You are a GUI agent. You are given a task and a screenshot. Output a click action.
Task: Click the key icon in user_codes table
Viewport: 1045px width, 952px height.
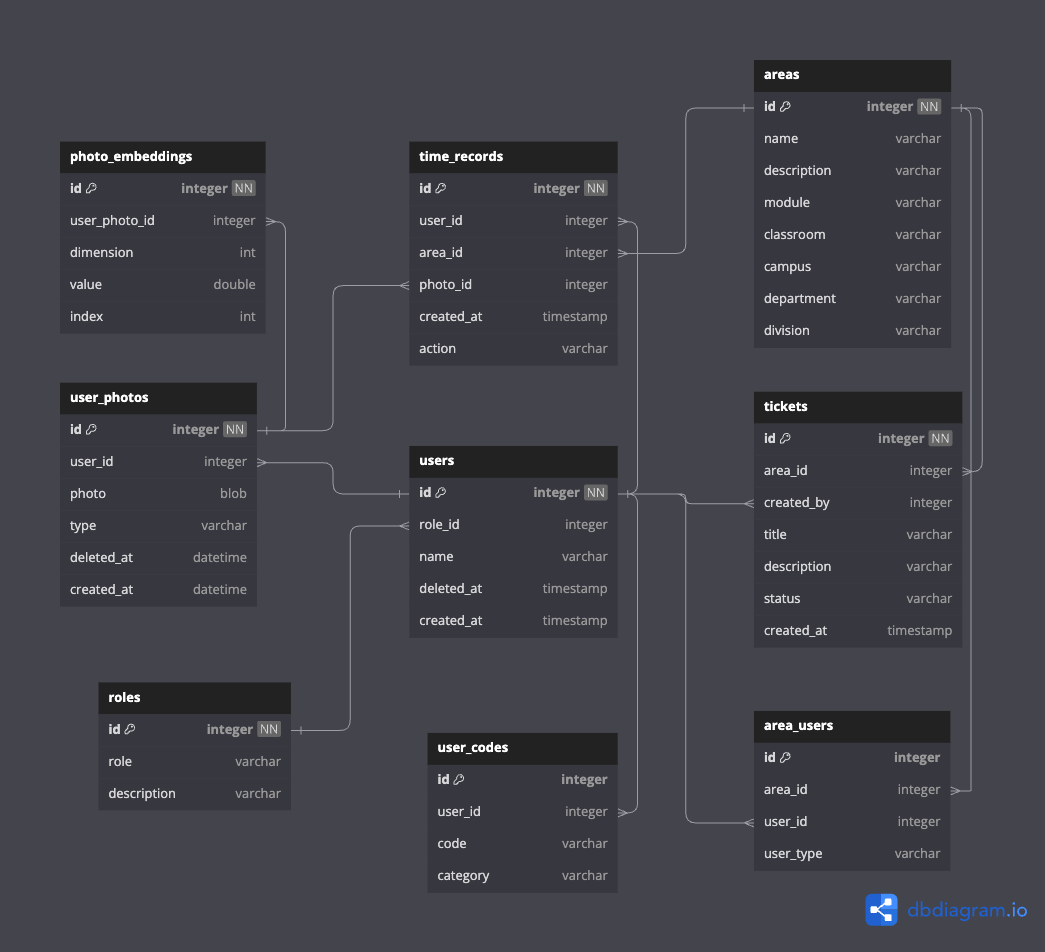click(x=459, y=780)
